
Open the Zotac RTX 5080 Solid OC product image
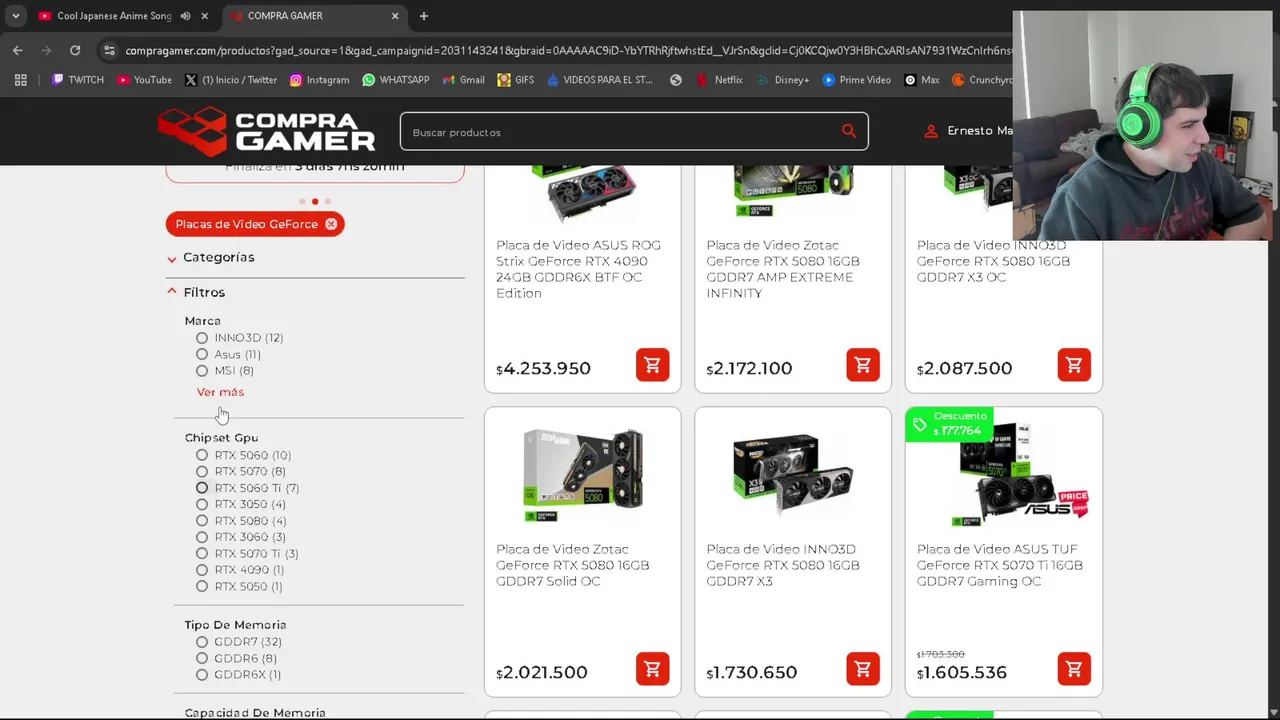click(x=583, y=476)
